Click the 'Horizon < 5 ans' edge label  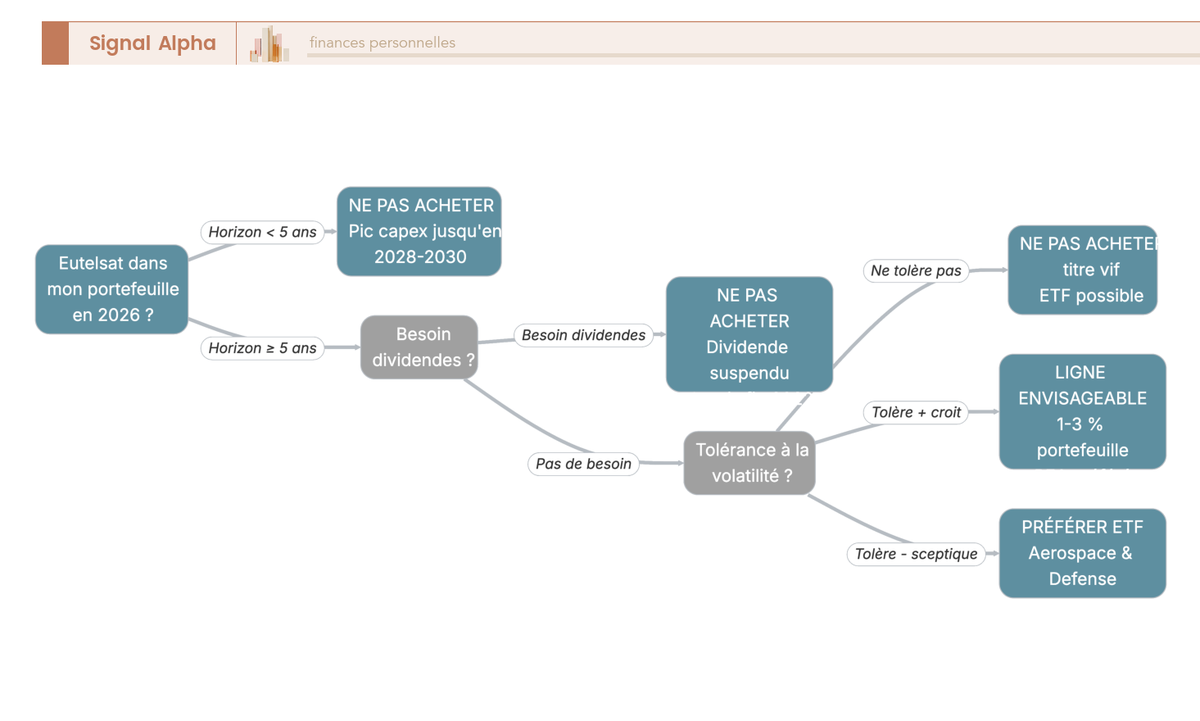[262, 232]
